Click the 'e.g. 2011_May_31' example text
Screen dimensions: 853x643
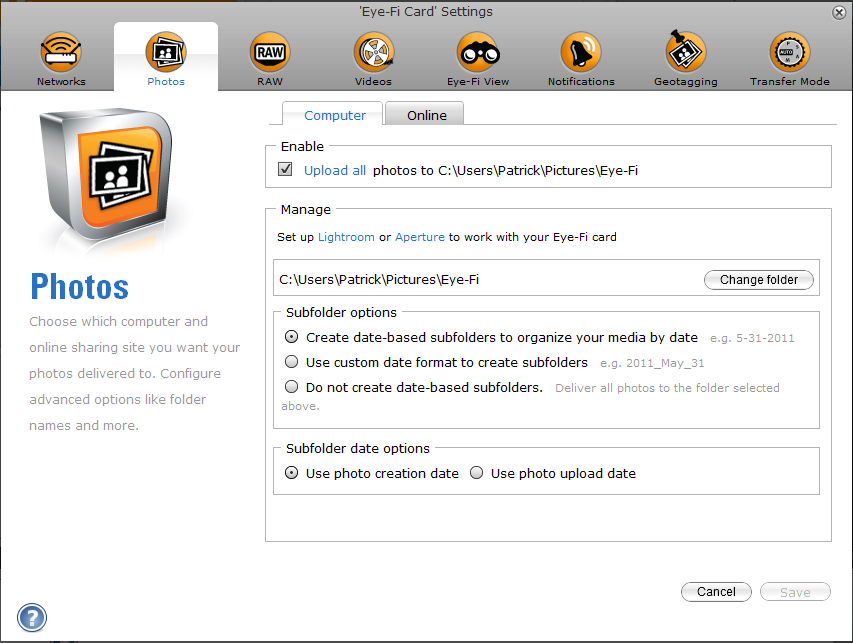pos(652,363)
